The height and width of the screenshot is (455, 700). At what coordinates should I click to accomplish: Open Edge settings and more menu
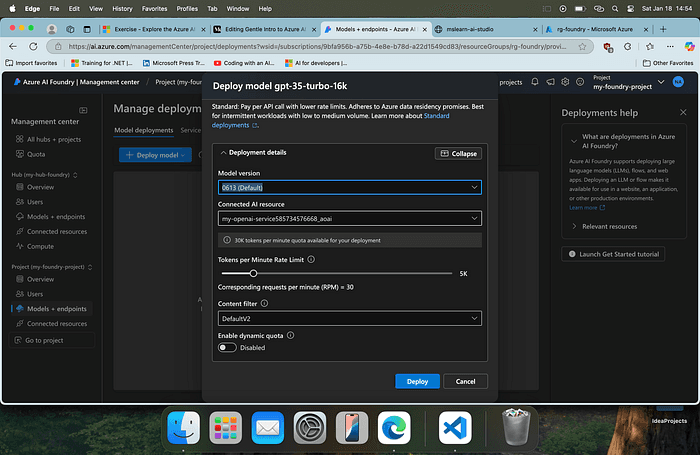(x=670, y=46)
